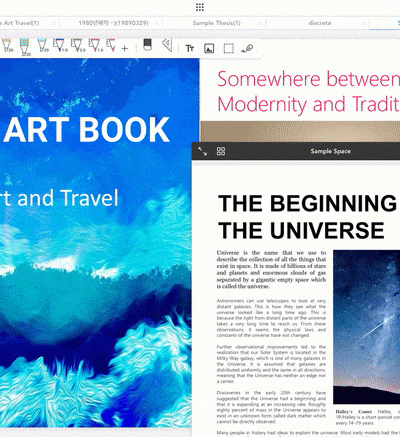Image resolution: width=400 pixels, height=437 pixels.
Task: Open thumbnail grid view in Sample Space popup
Action: click(221, 151)
